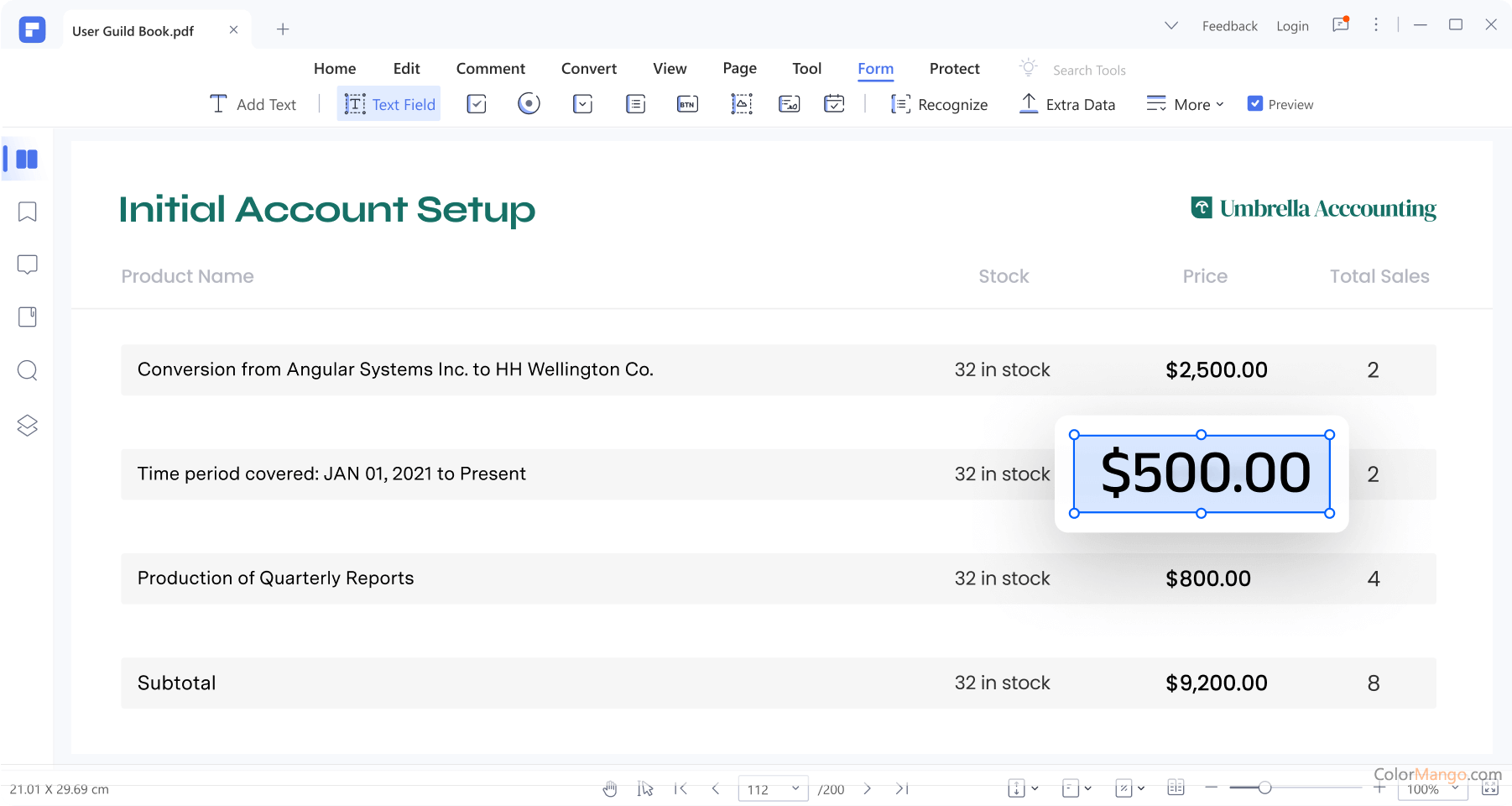Pick the image field form tool

pos(742,104)
